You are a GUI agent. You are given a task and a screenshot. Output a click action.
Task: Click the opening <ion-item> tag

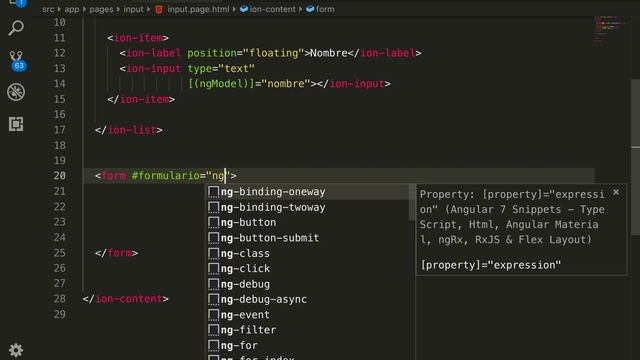138,38
